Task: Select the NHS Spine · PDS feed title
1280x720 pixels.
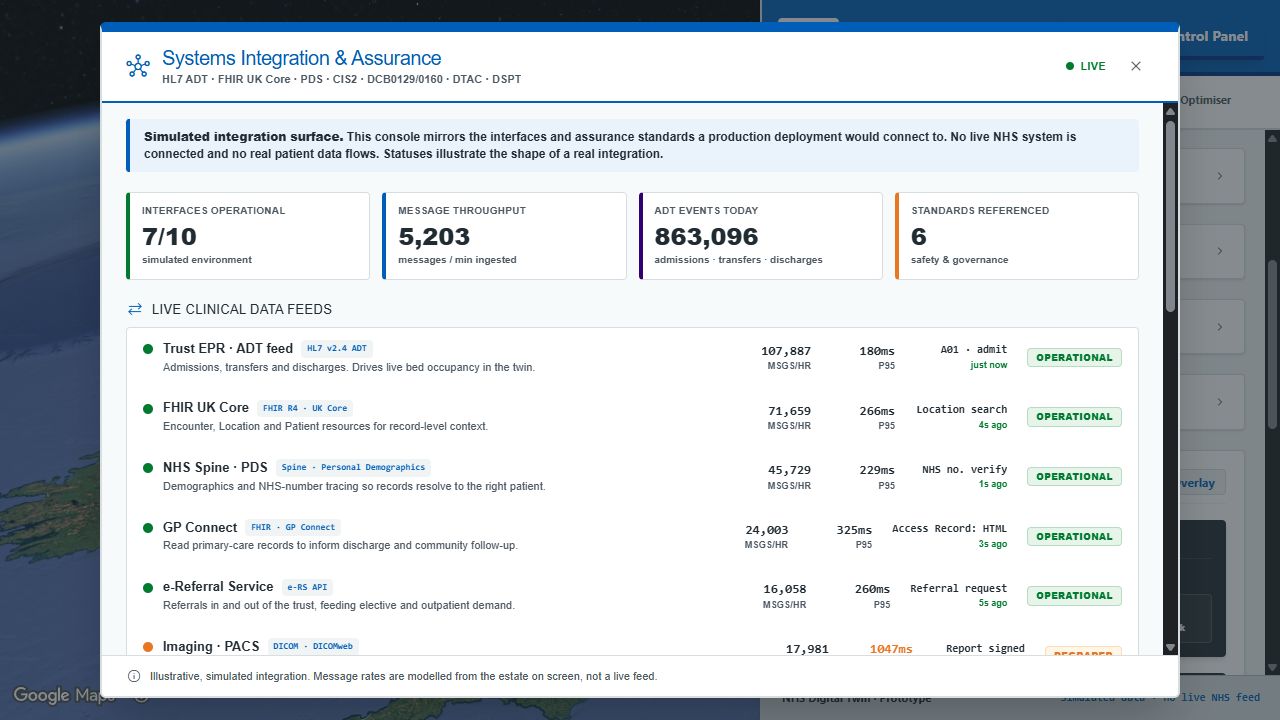Action: [215, 467]
